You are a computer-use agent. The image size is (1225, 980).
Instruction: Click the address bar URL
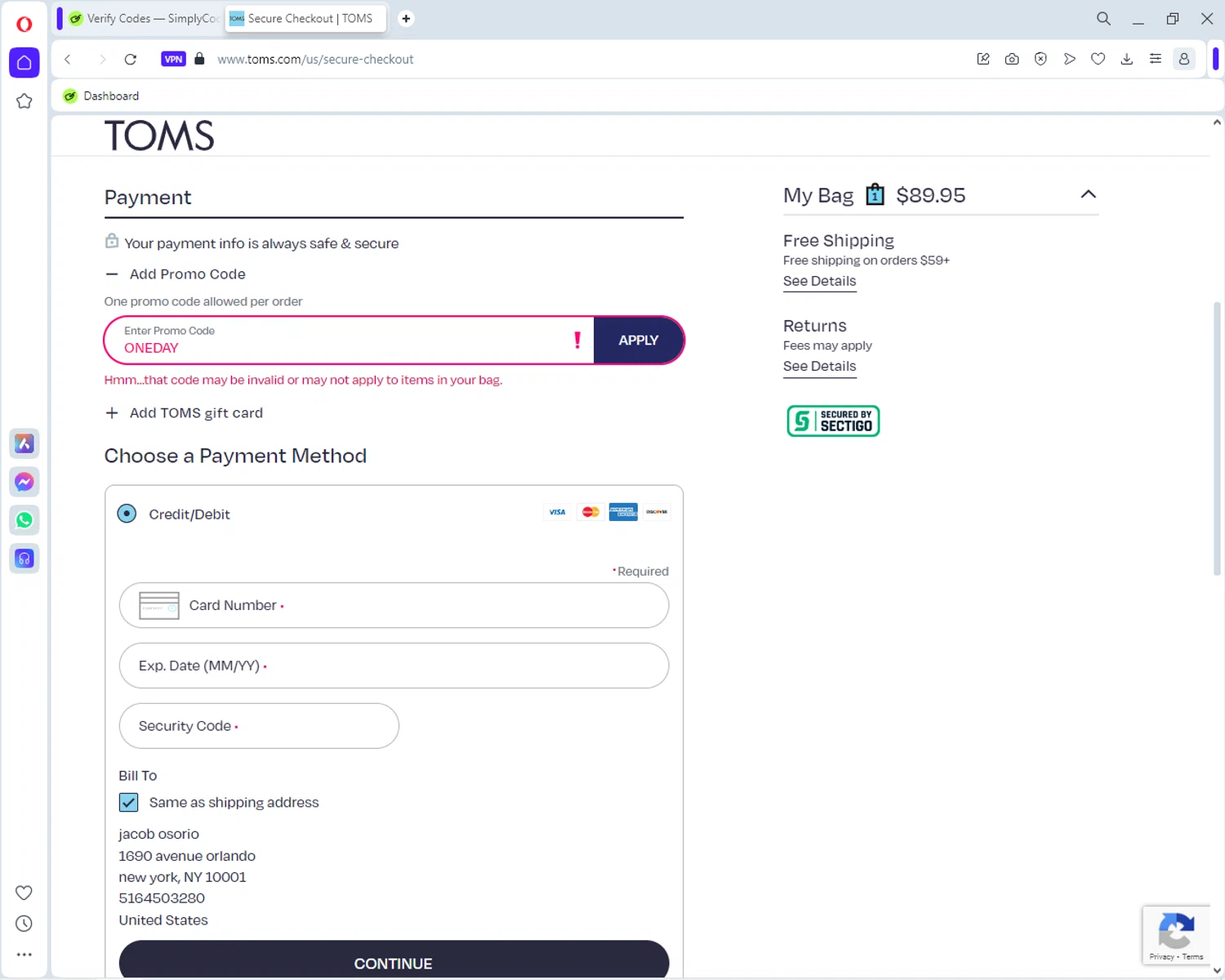click(315, 59)
